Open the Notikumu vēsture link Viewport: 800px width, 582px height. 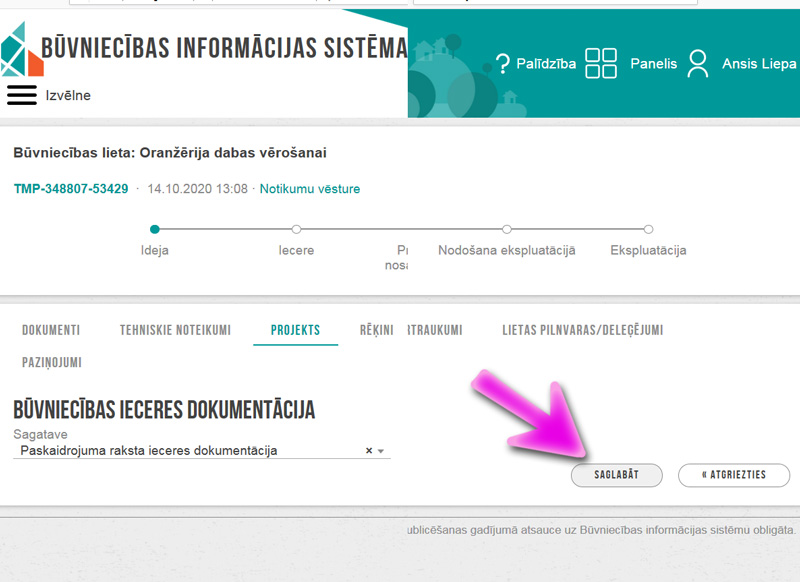click(310, 189)
